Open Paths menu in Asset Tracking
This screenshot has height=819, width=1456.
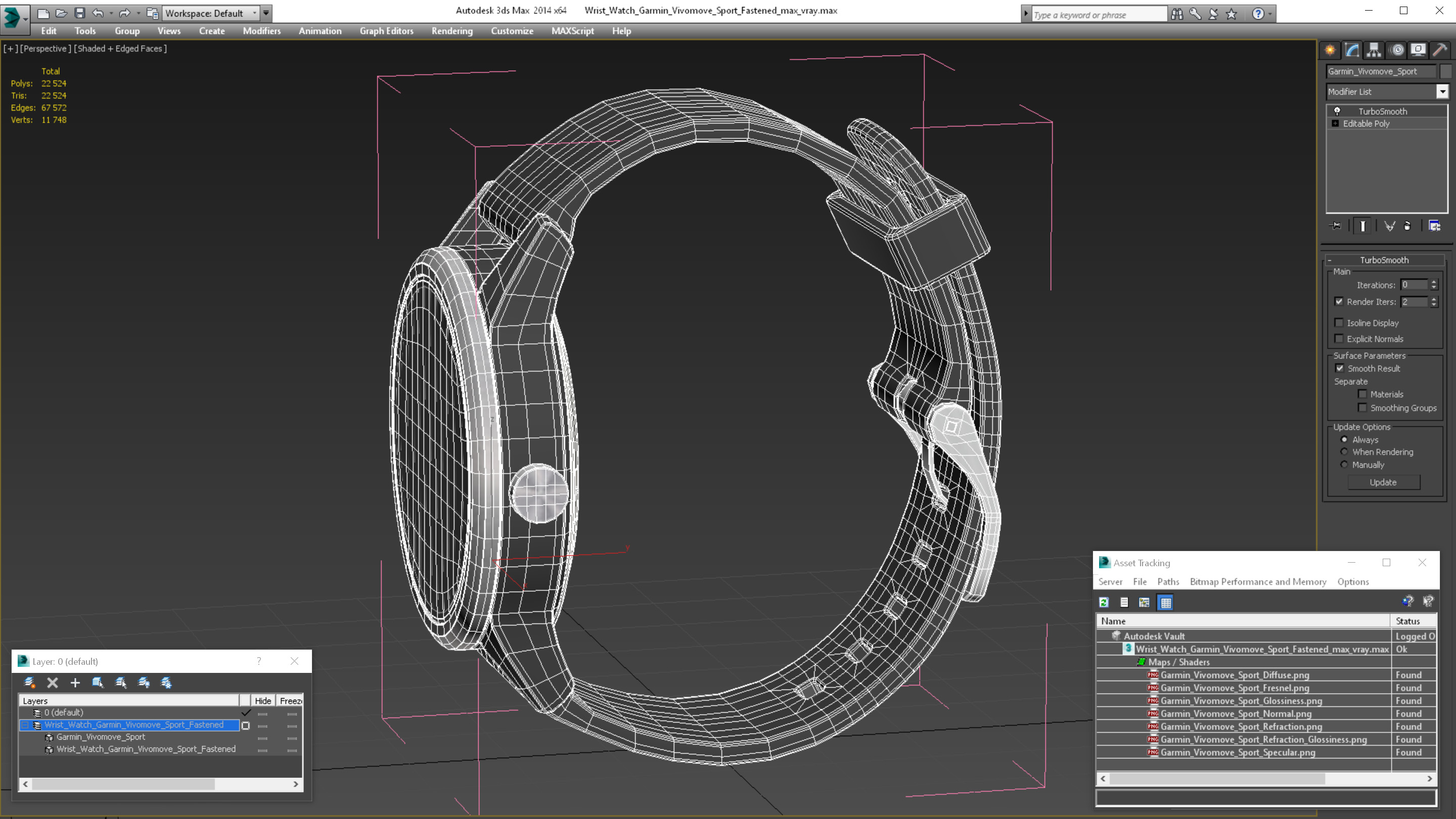pos(1168,581)
